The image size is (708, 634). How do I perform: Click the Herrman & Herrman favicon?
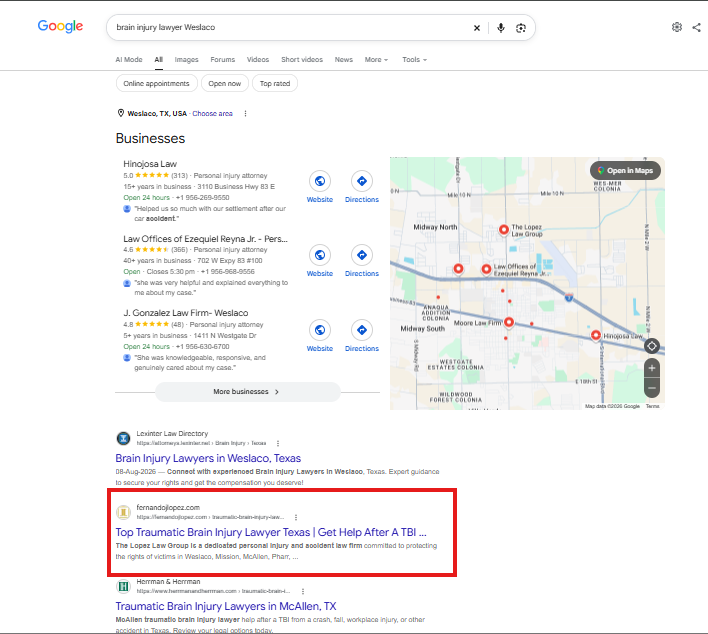point(123,586)
